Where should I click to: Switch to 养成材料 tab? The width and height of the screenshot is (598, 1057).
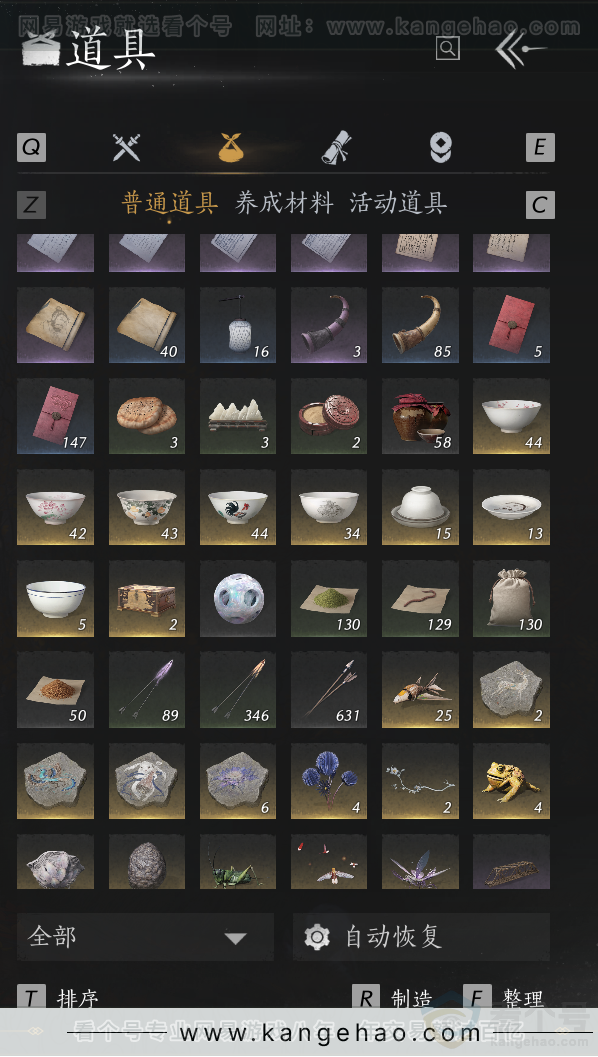(x=284, y=203)
